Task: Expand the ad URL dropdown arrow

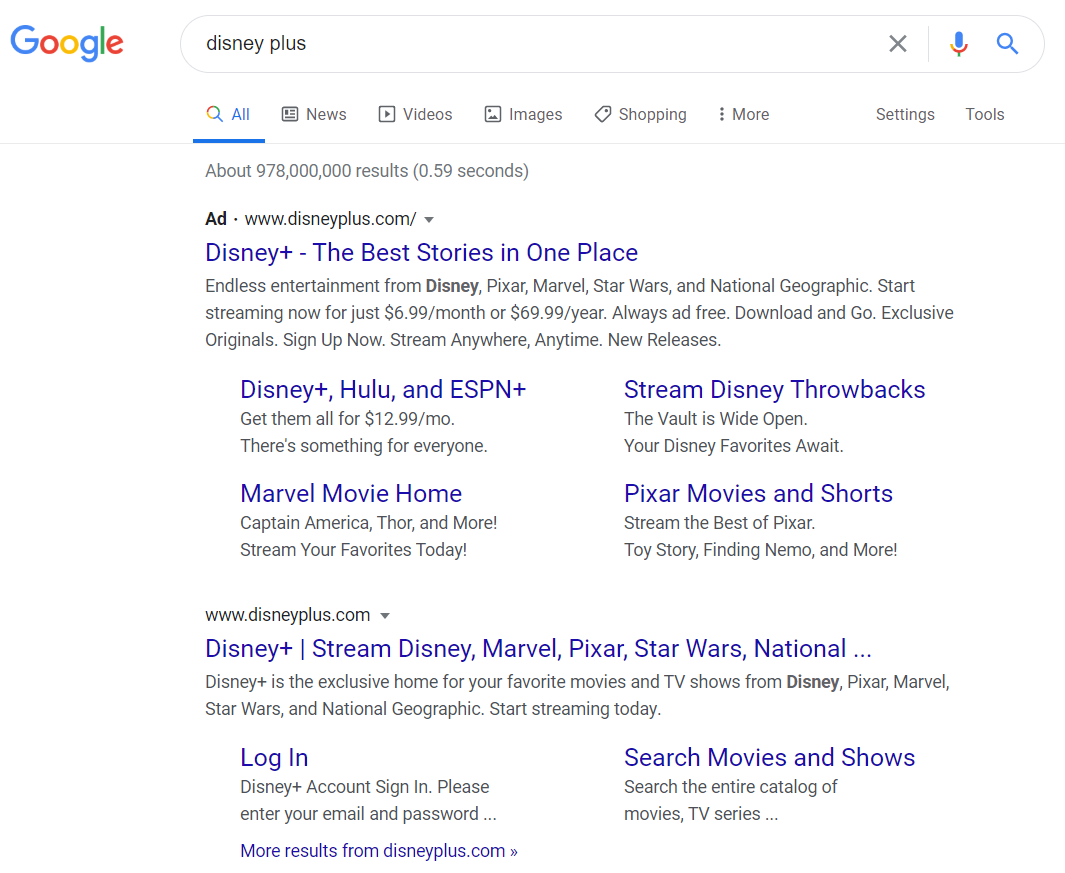Action: tap(429, 219)
